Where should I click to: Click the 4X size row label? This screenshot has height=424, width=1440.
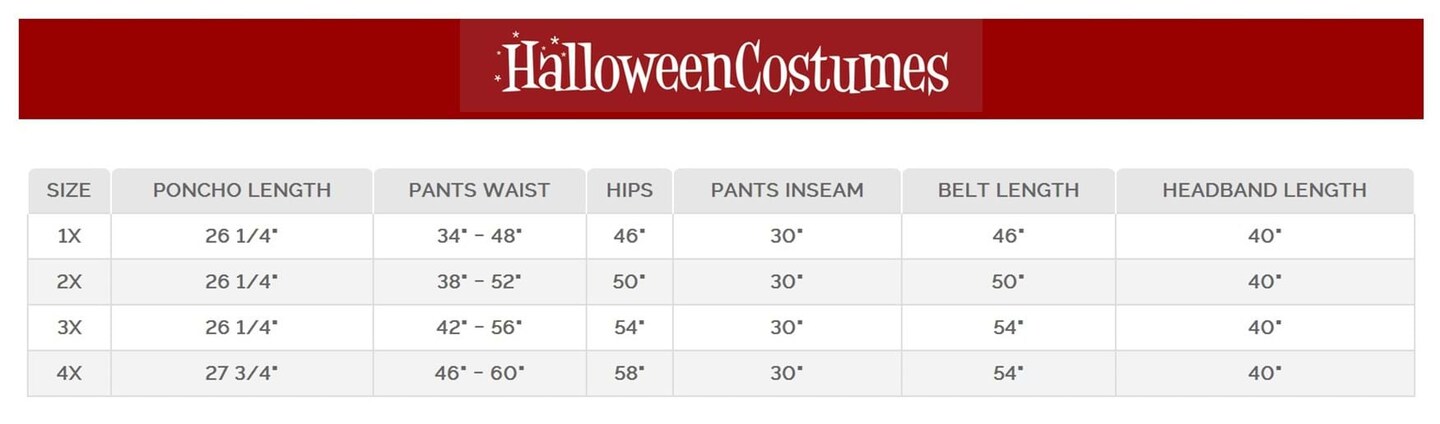[x=69, y=373]
